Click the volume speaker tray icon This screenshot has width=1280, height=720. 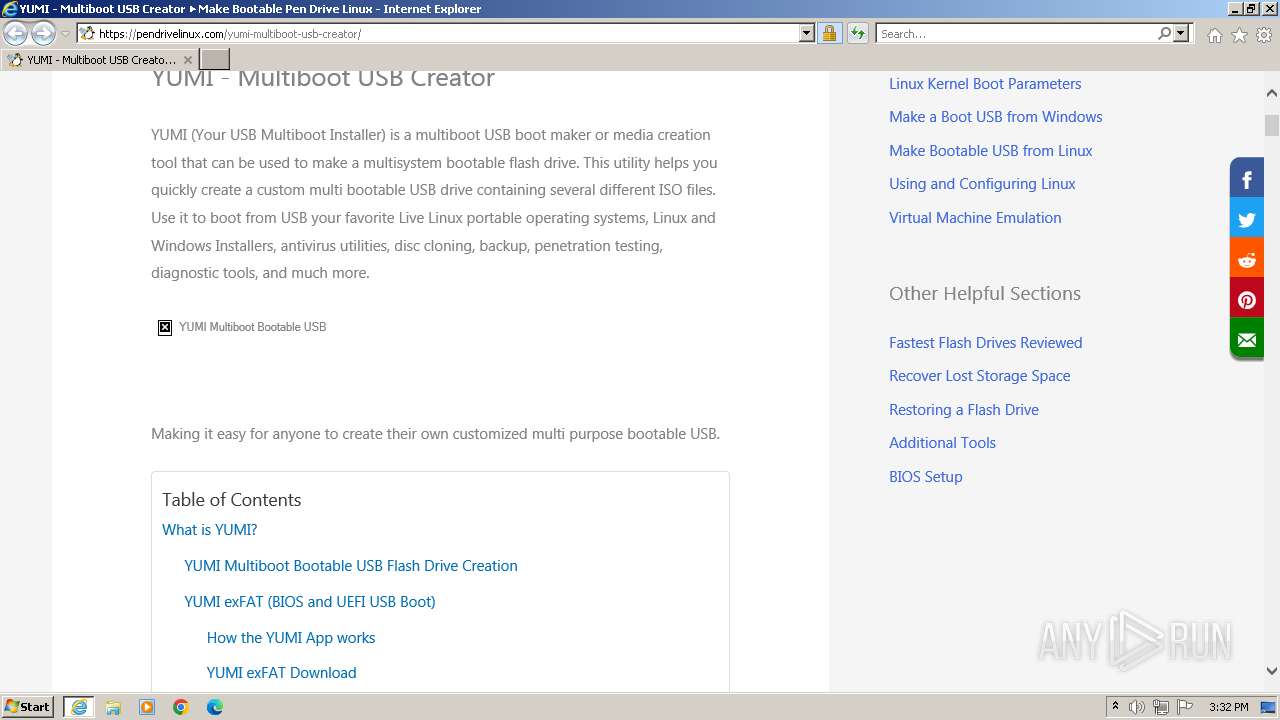click(1137, 707)
